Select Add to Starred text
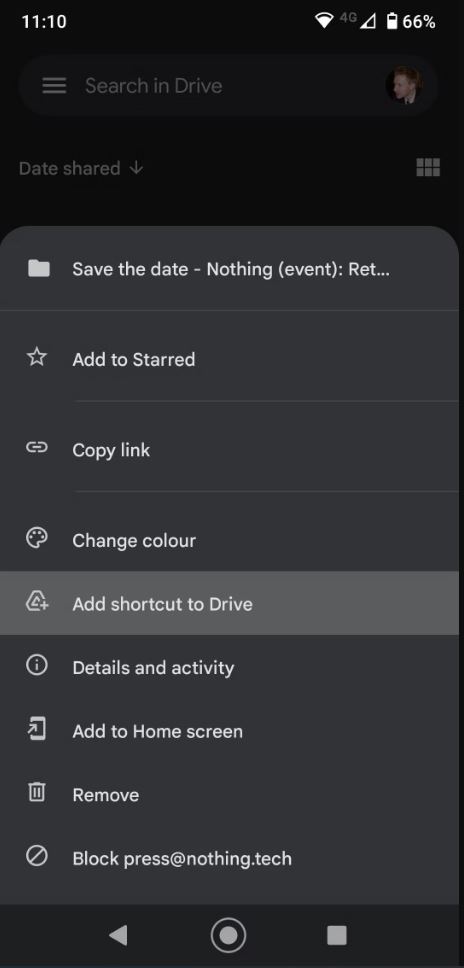This screenshot has height=968, width=464. click(x=134, y=359)
